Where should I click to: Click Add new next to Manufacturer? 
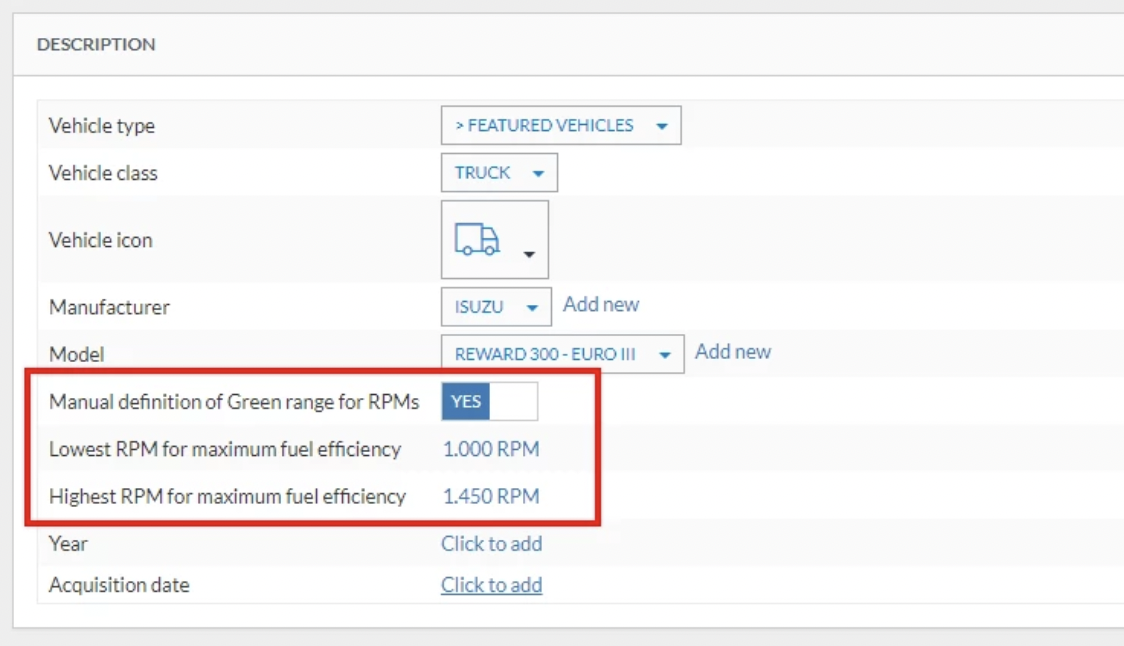(601, 305)
